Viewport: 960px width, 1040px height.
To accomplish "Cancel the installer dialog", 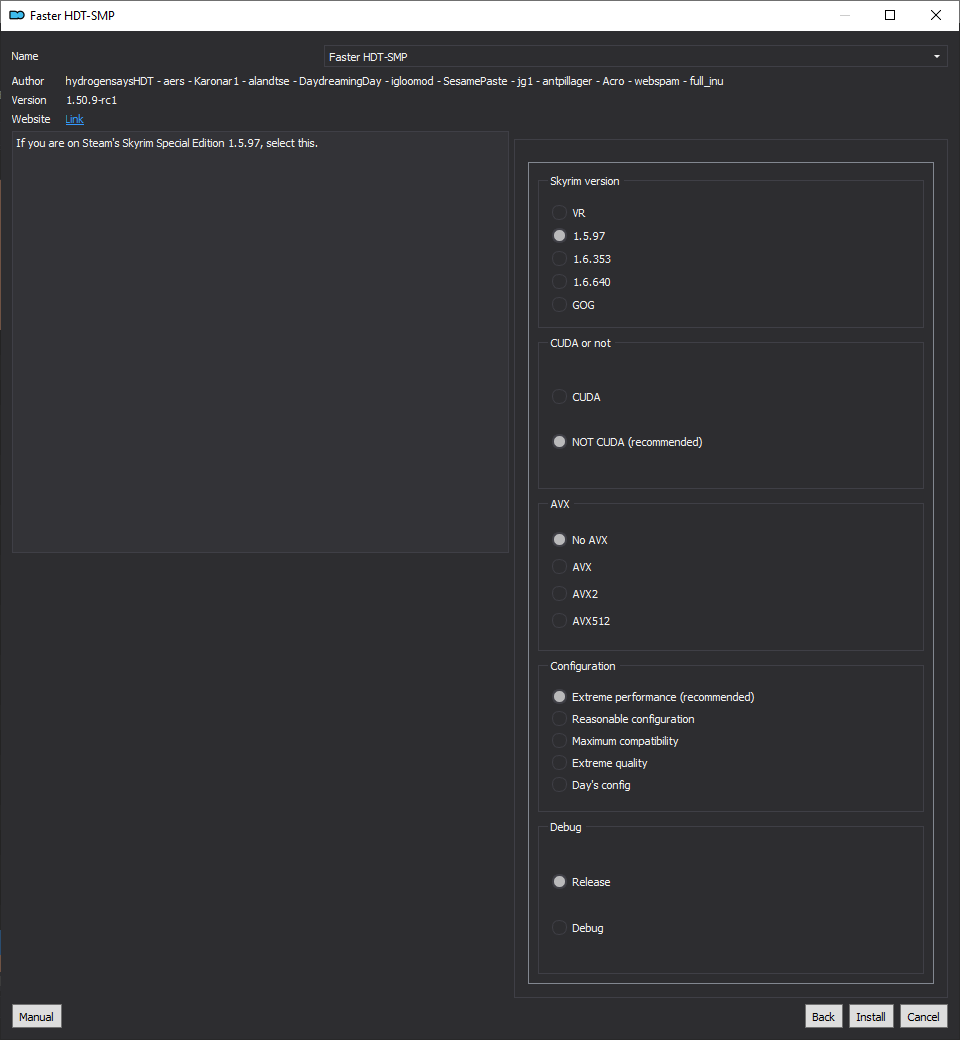I will 923,1017.
